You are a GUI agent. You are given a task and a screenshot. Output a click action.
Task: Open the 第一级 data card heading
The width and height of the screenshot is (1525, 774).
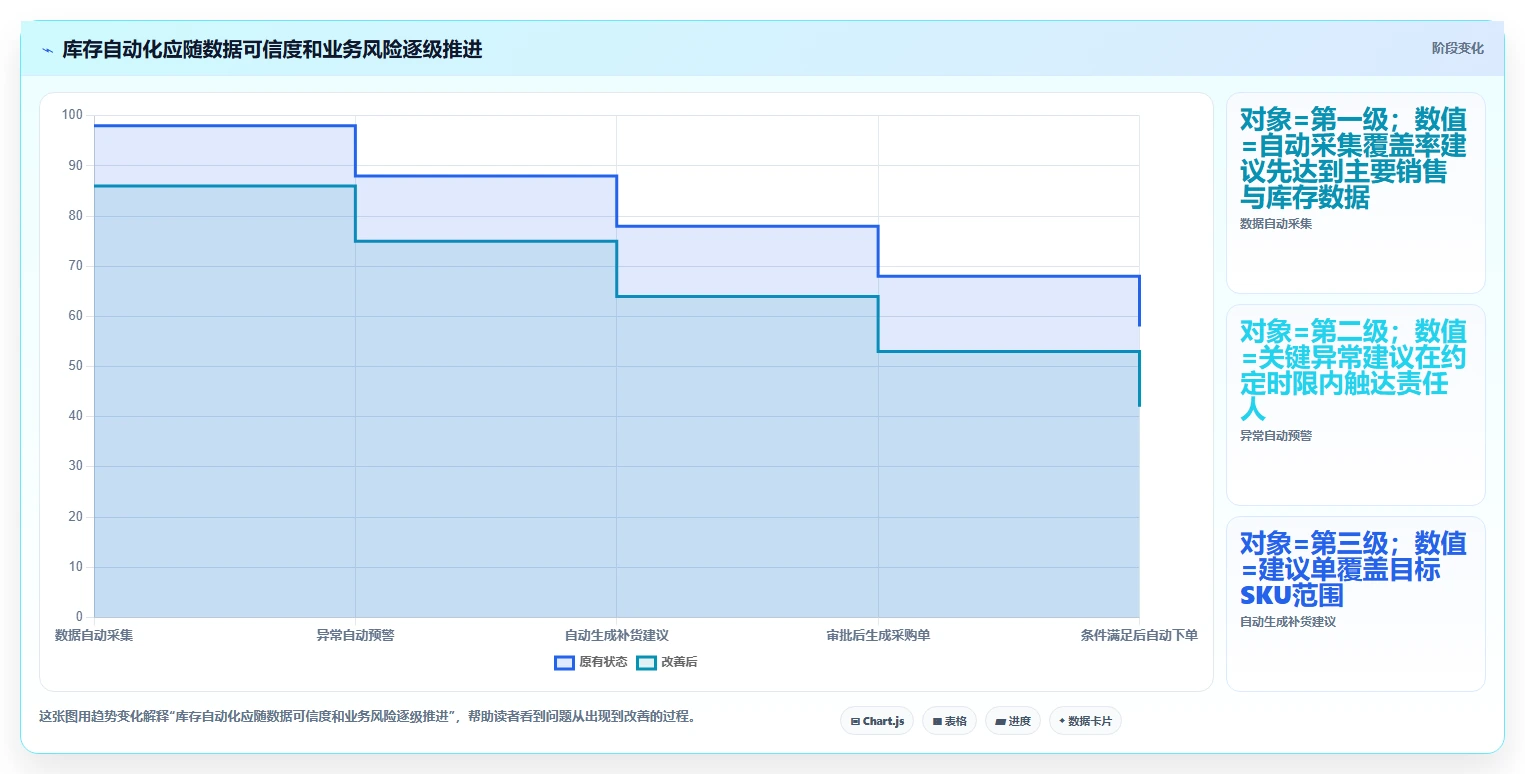point(1354,159)
